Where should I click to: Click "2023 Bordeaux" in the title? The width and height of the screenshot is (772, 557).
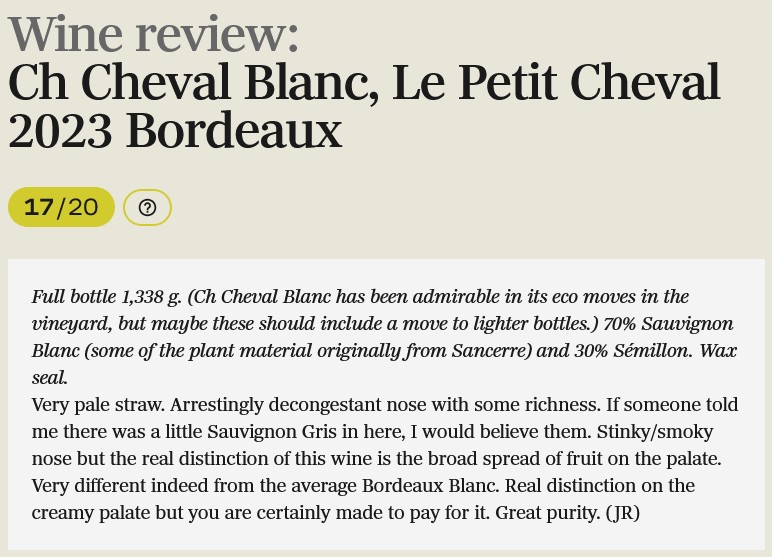click(175, 131)
